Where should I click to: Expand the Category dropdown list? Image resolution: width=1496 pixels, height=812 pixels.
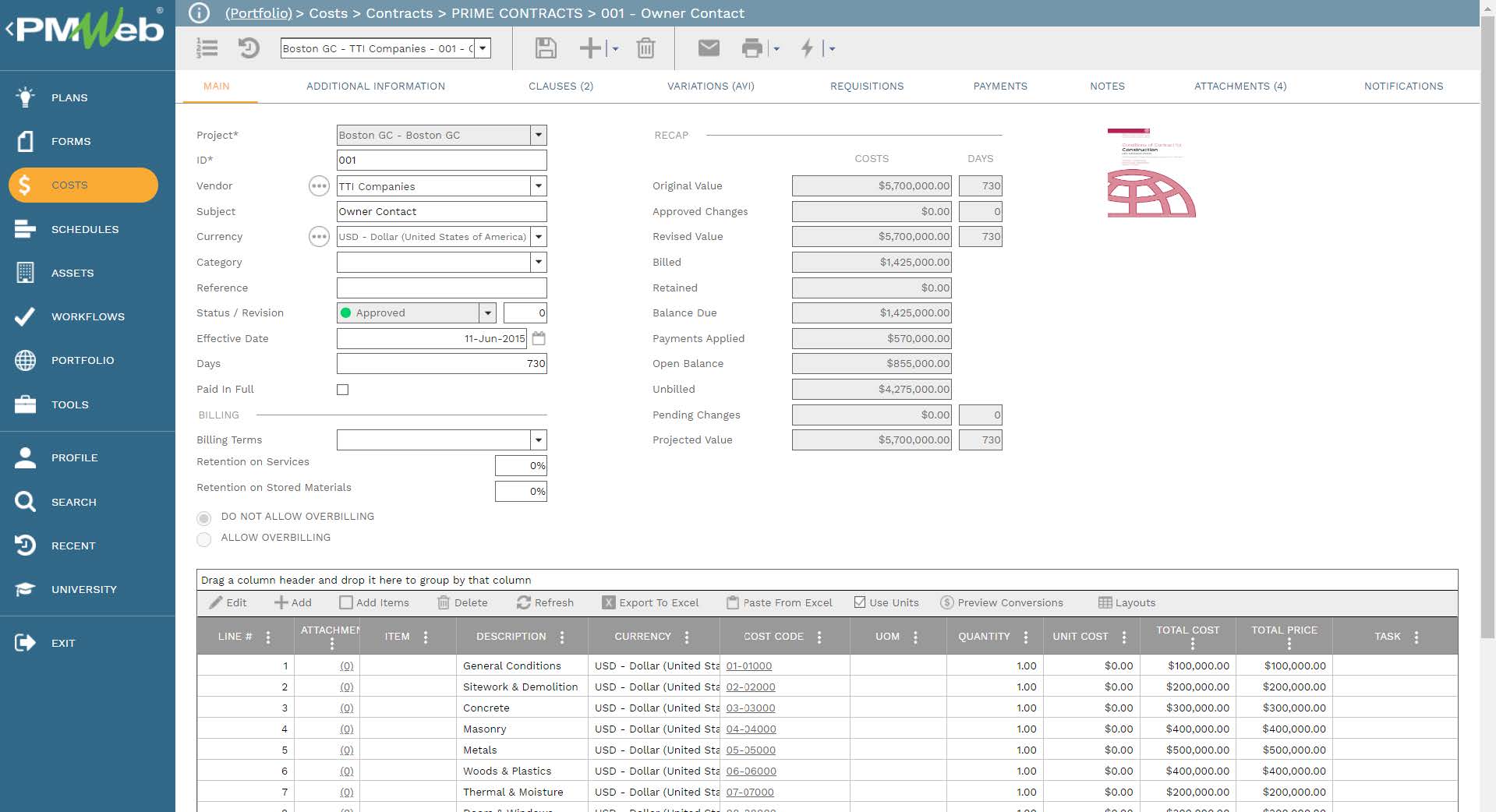click(538, 263)
